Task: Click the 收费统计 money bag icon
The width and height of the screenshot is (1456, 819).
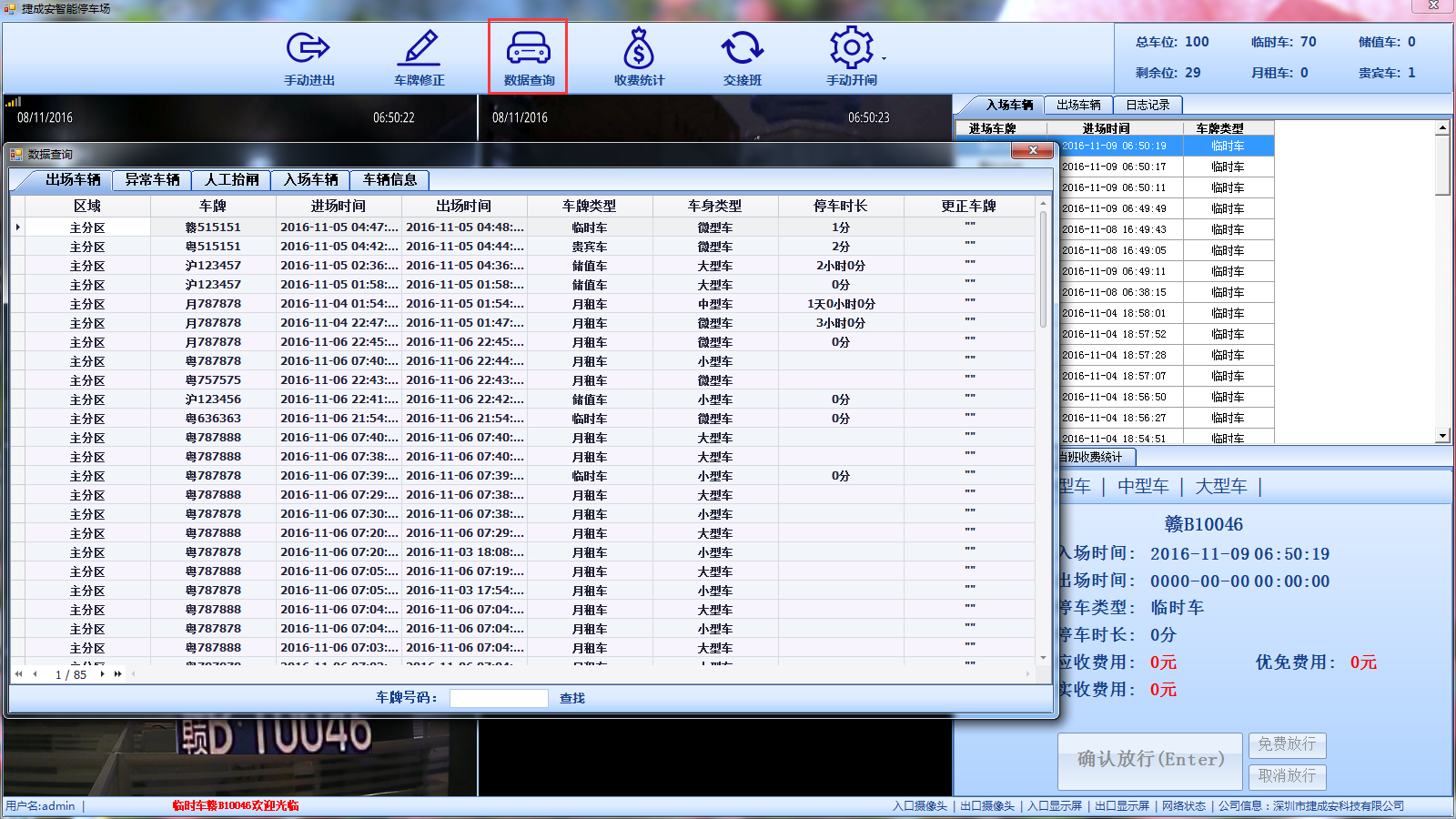Action: 639,55
